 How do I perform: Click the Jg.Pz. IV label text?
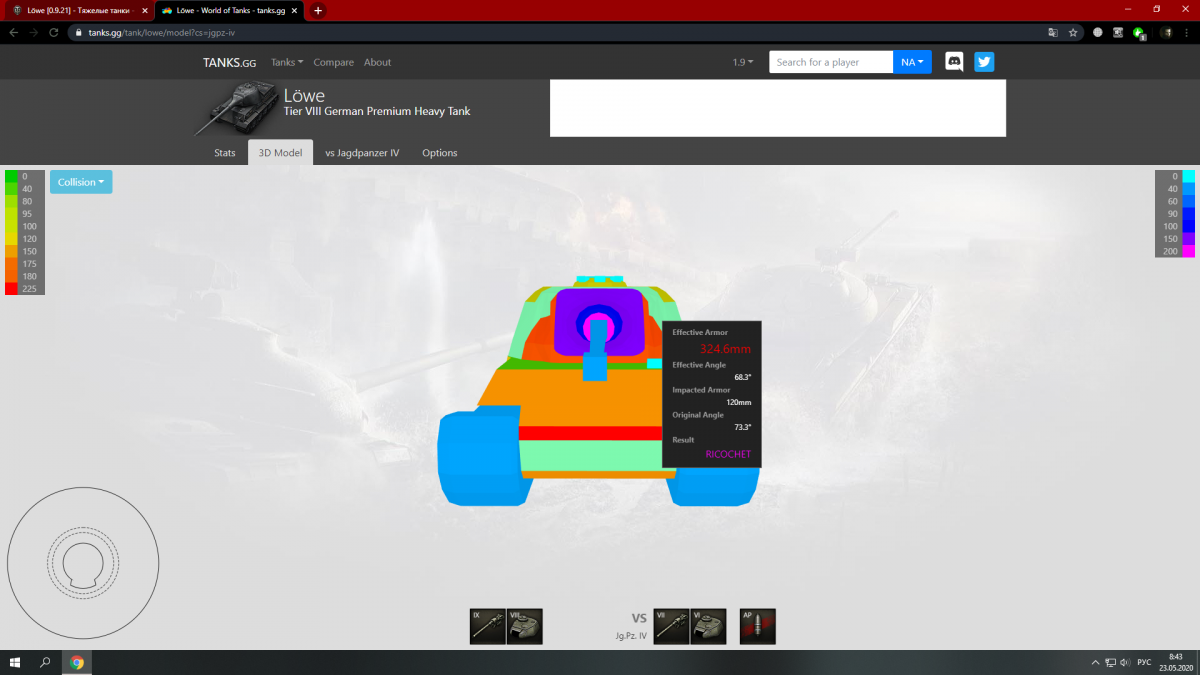632,635
